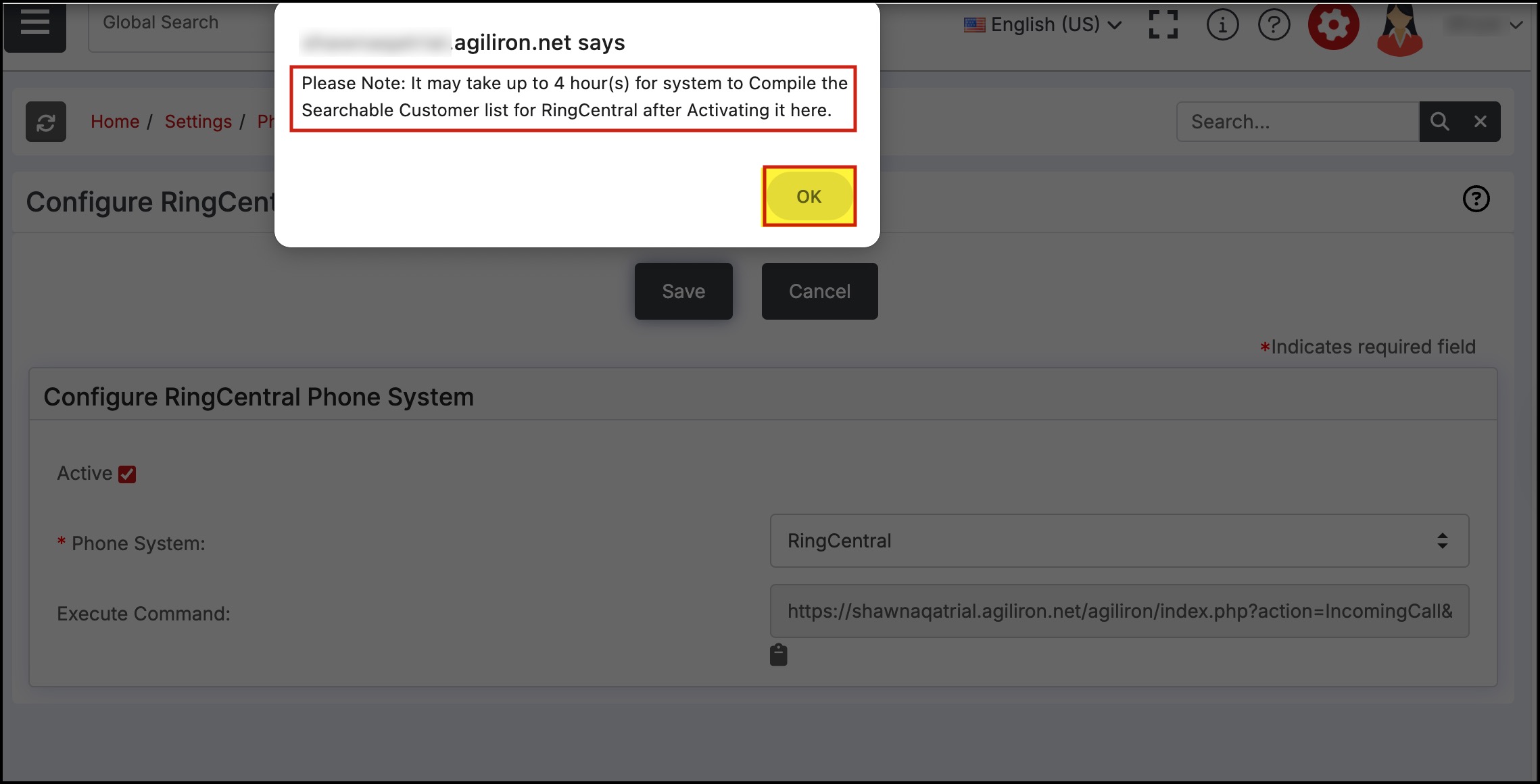Go to Home breadcrumb link
1540x784 pixels.
(x=115, y=122)
